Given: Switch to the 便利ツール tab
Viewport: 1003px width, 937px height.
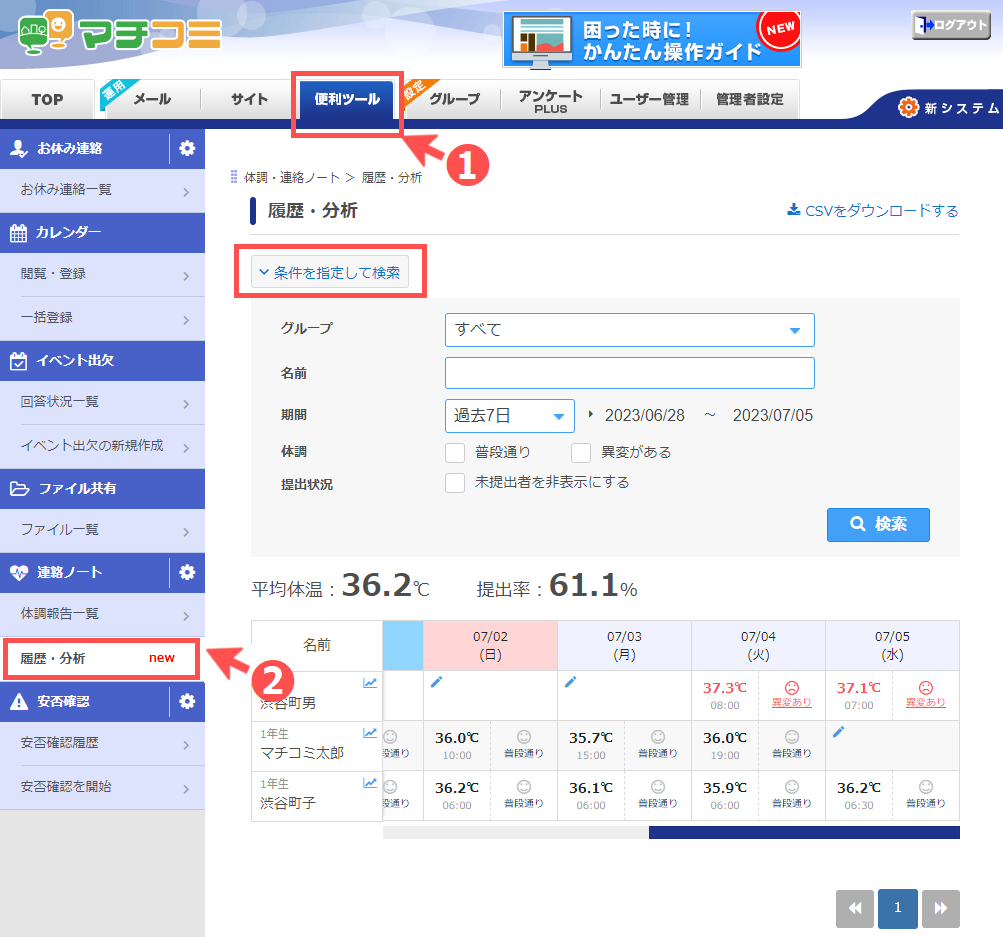Looking at the screenshot, I should pos(346,100).
